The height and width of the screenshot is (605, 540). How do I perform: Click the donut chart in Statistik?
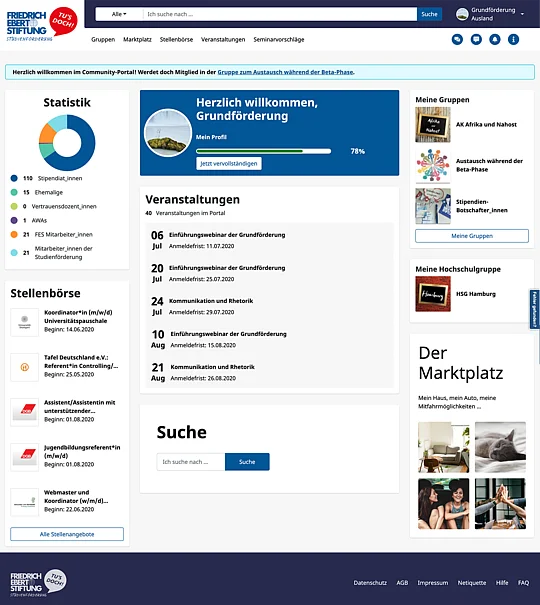67,143
